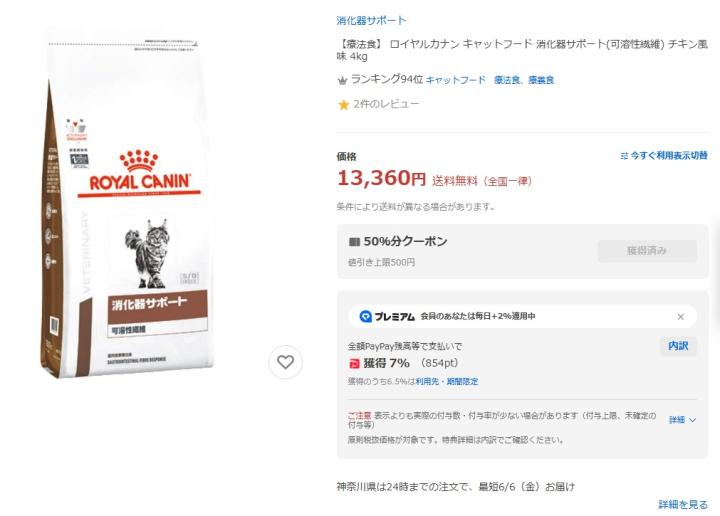This screenshot has height=516, width=720.
Task: Click the product title text
Action: [522, 50]
